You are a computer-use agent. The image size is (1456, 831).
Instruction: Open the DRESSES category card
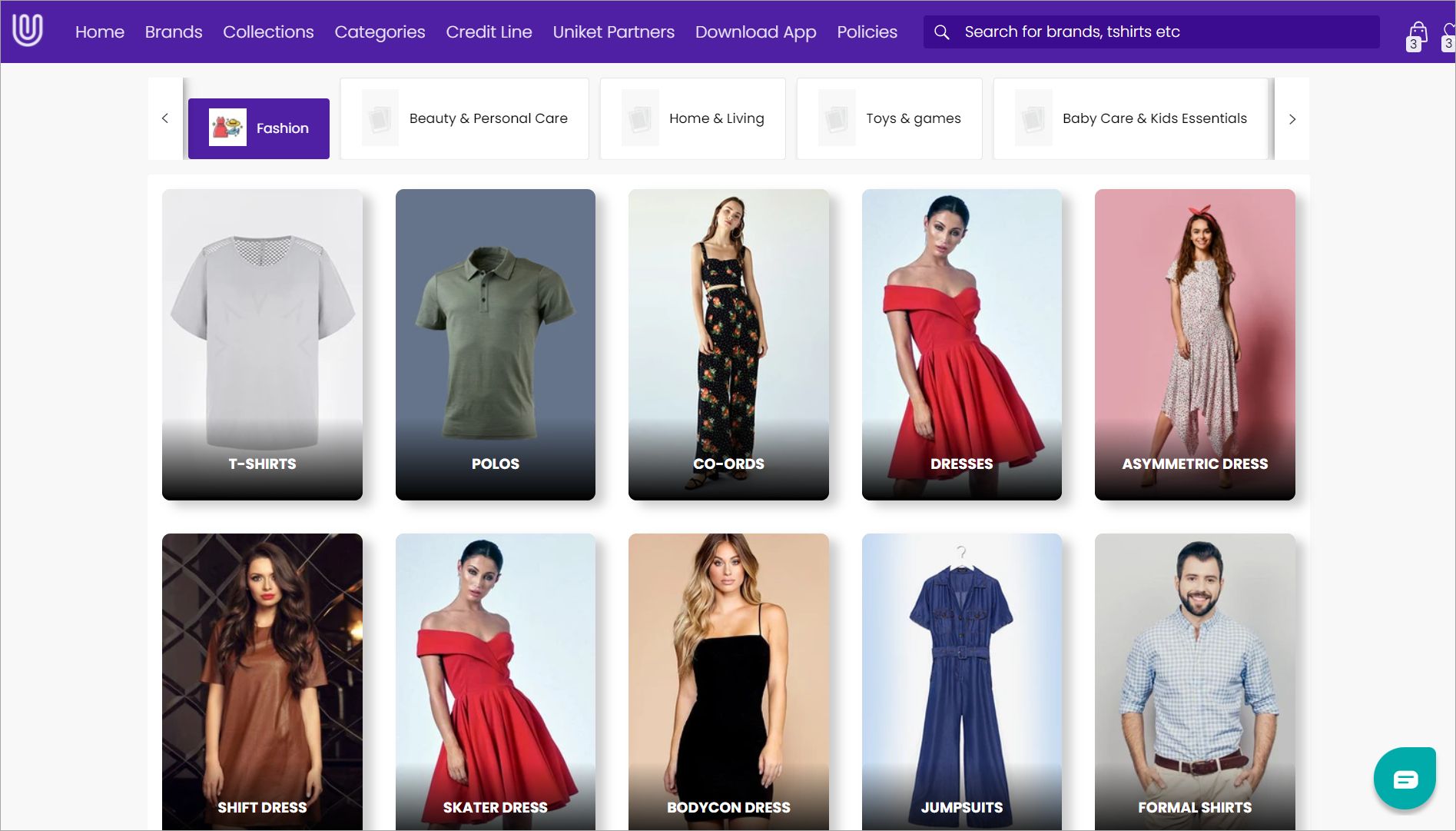coord(962,344)
